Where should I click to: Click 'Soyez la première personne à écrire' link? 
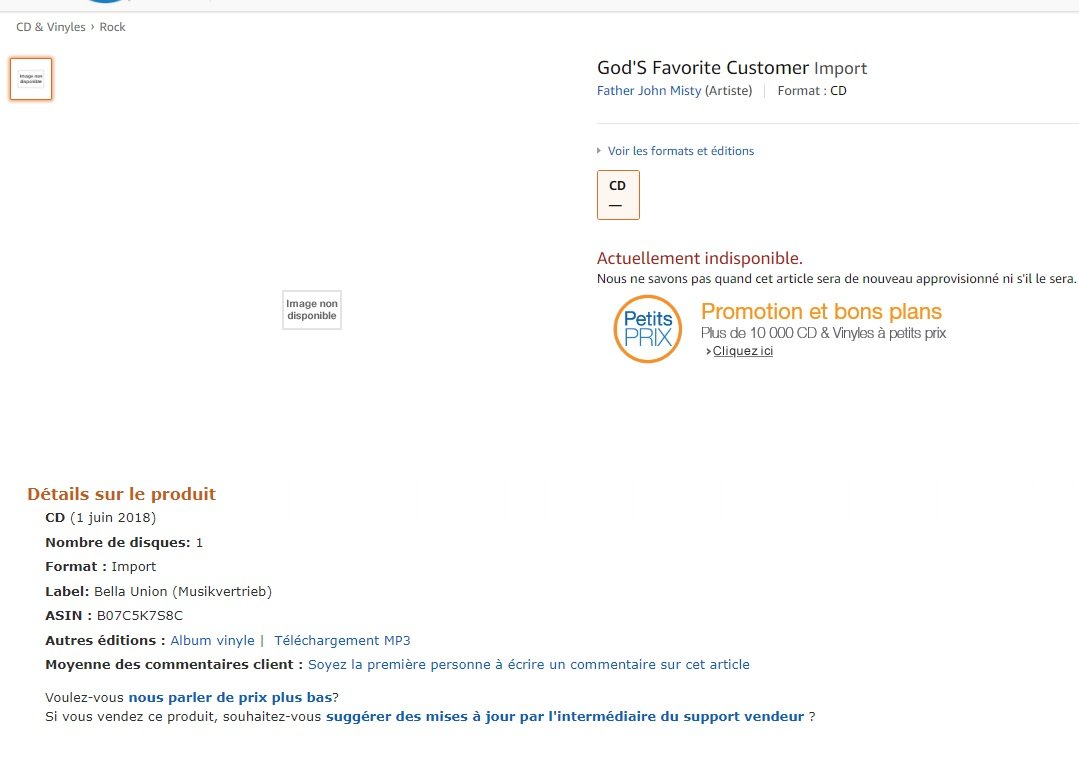coord(528,665)
